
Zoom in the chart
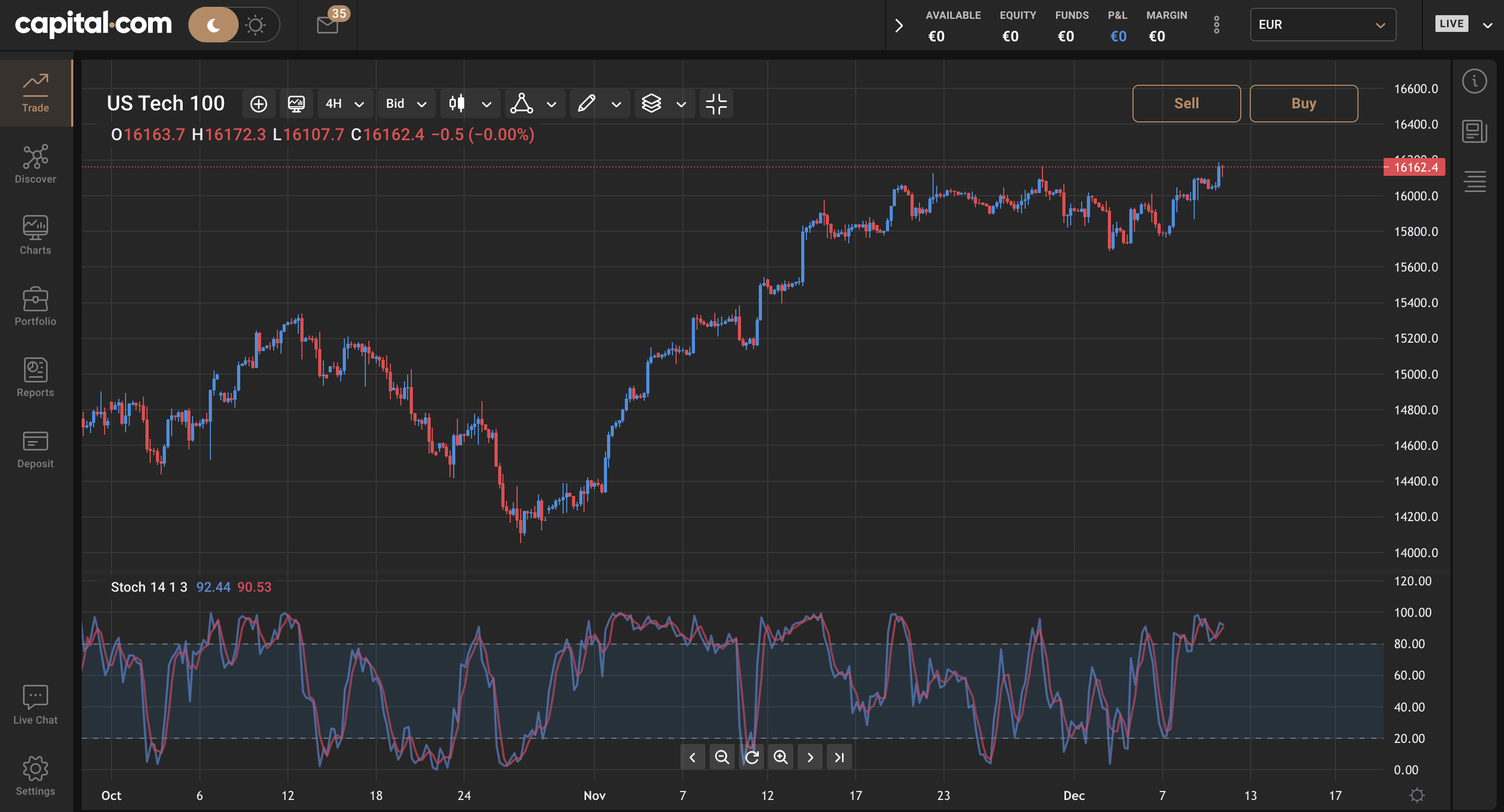(781, 757)
